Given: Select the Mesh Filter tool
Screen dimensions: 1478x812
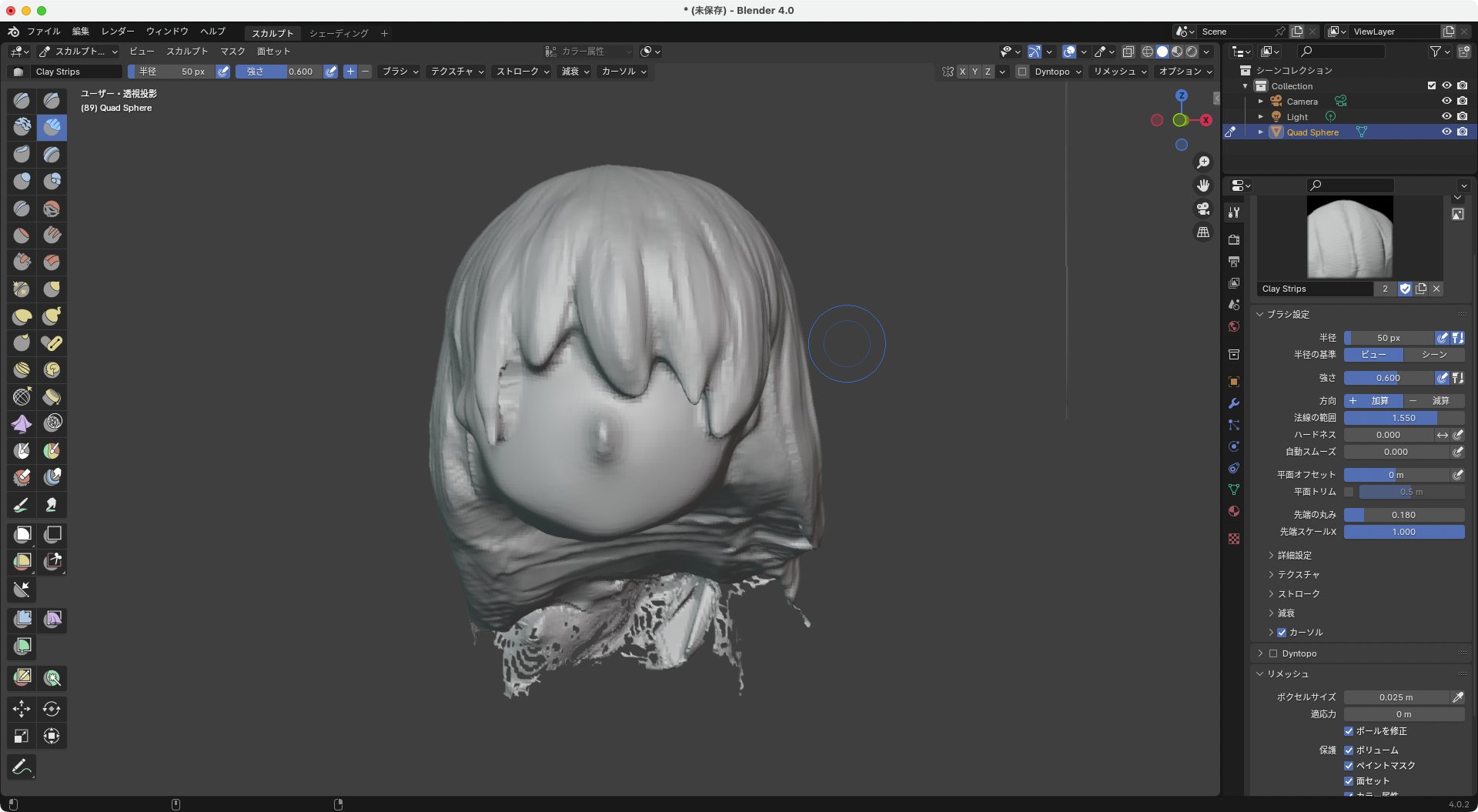Looking at the screenshot, I should [x=22, y=619].
